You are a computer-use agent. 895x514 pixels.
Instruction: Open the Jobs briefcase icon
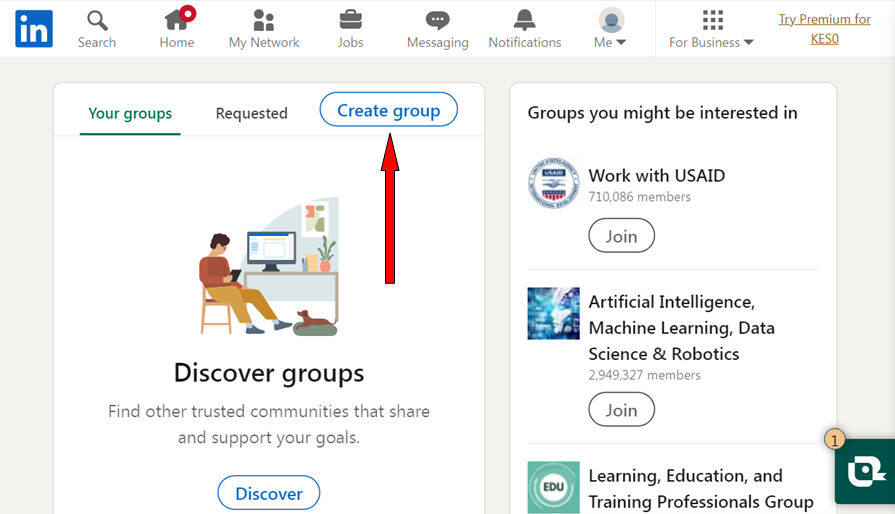point(350,21)
